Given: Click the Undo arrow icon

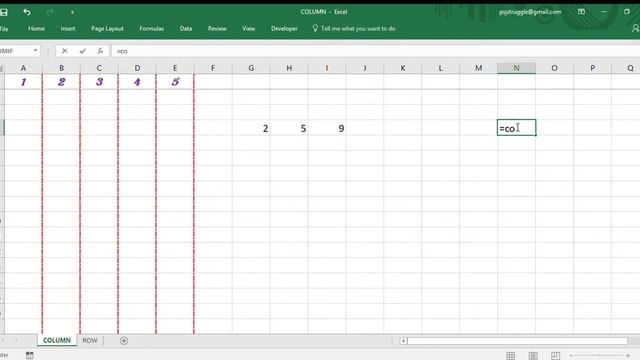Looking at the screenshot, I should tap(27, 12).
